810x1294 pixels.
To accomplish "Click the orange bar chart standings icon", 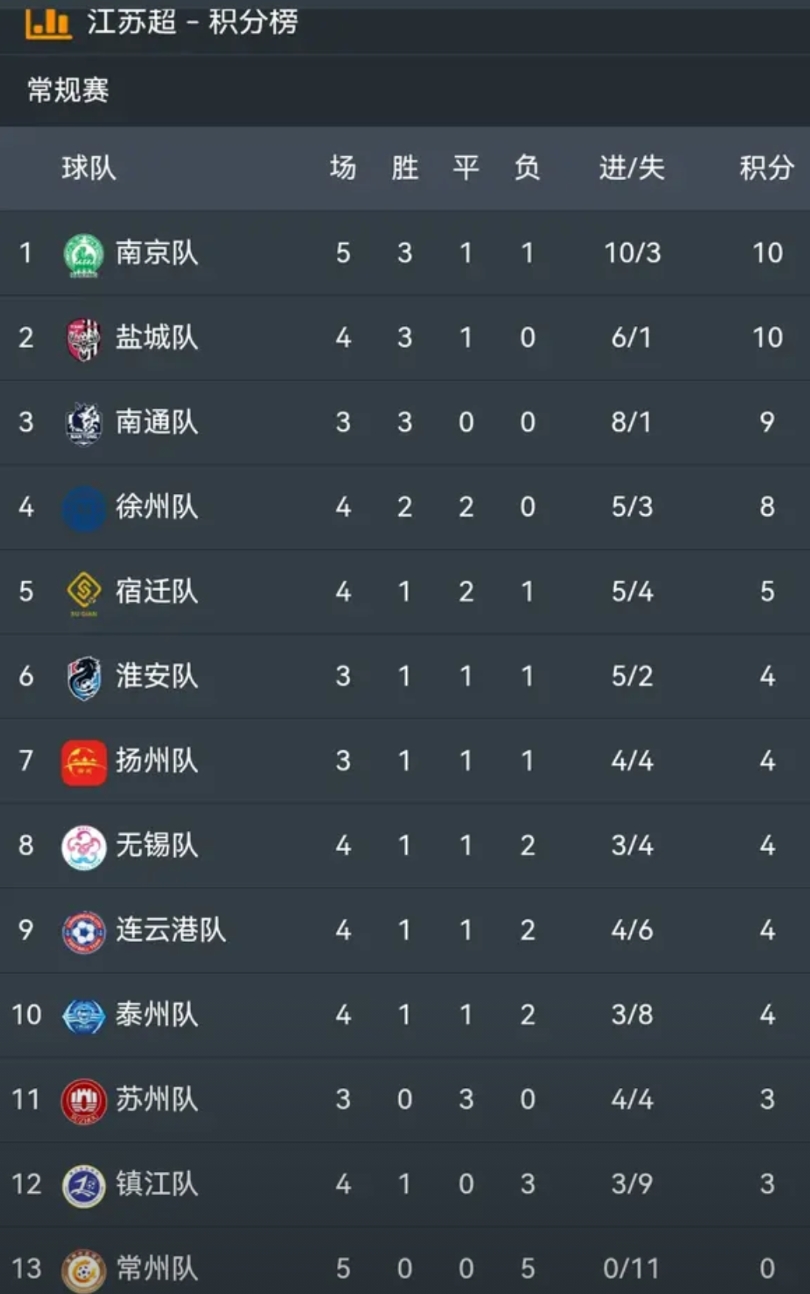I will pos(49,23).
